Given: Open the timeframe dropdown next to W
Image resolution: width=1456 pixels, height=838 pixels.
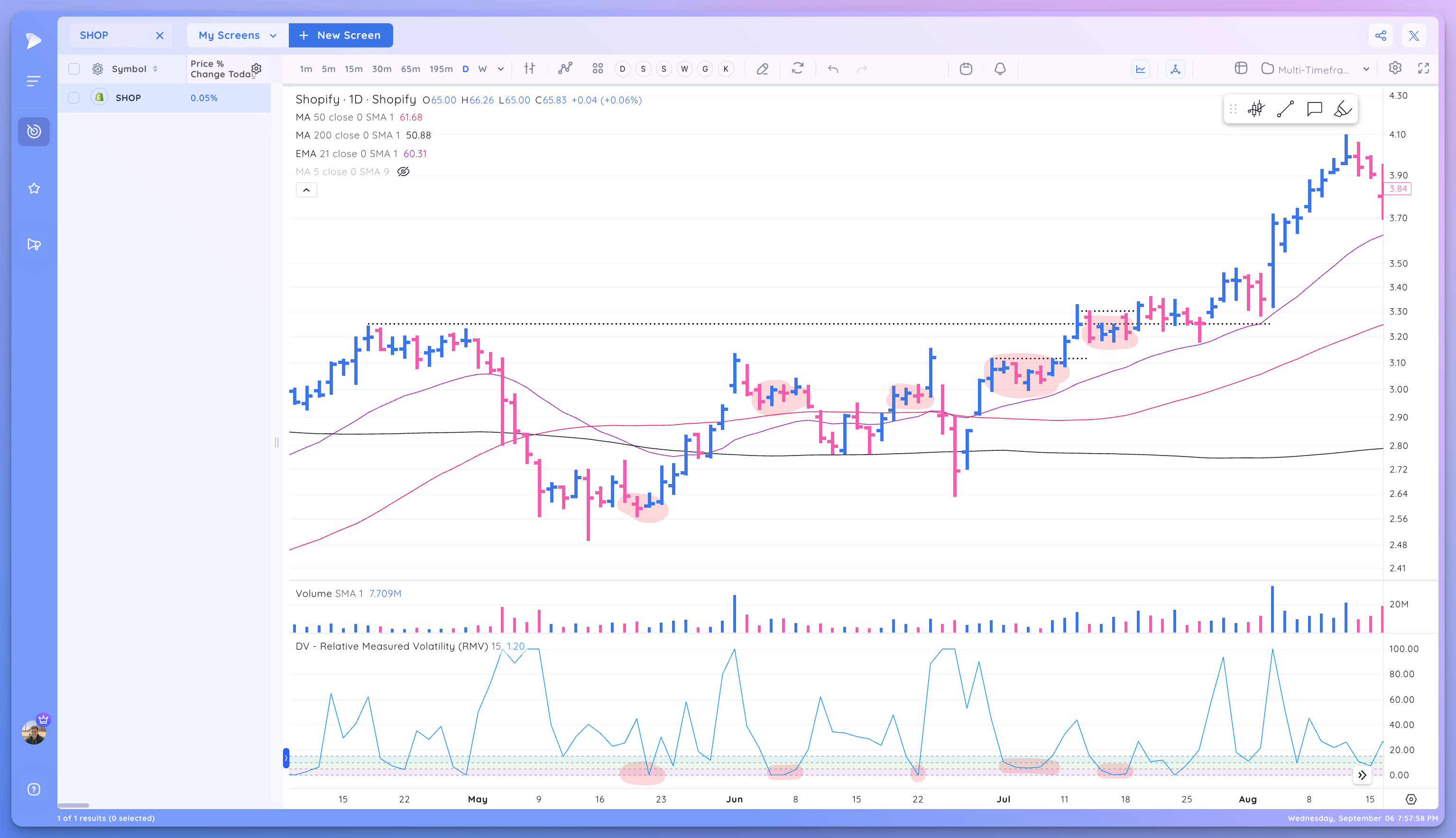Looking at the screenshot, I should [500, 68].
